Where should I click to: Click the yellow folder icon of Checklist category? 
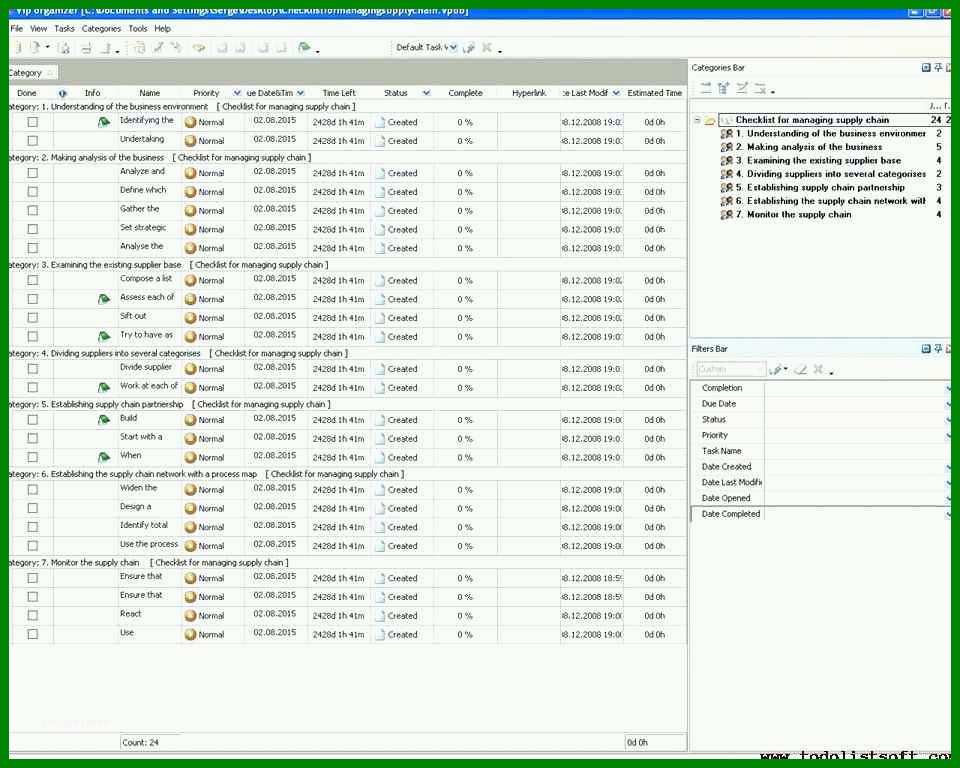pyautogui.click(x=710, y=121)
